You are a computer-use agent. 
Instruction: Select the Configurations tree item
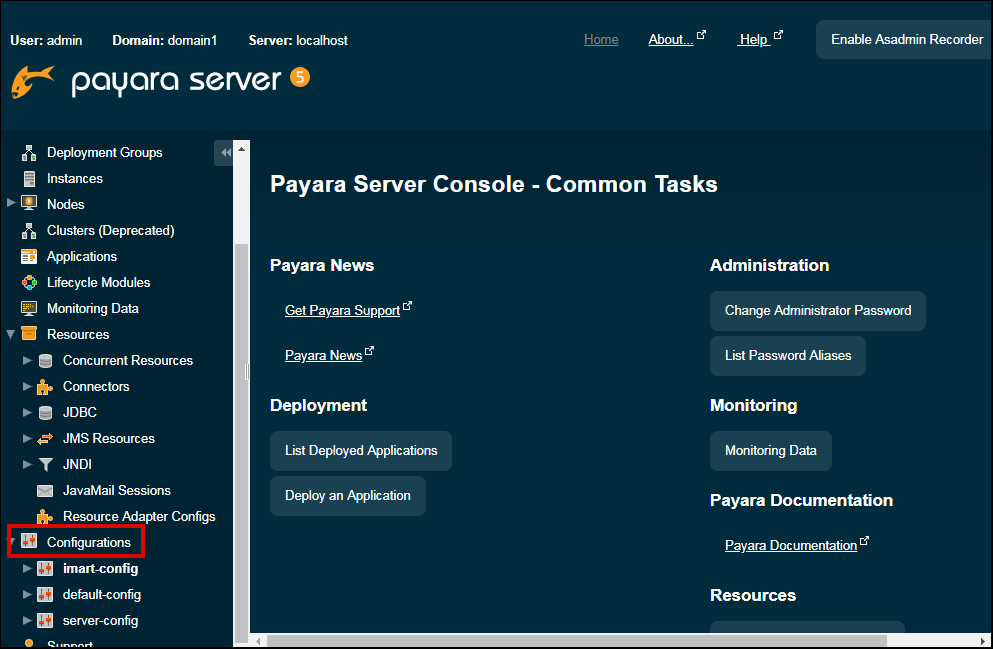pos(88,542)
